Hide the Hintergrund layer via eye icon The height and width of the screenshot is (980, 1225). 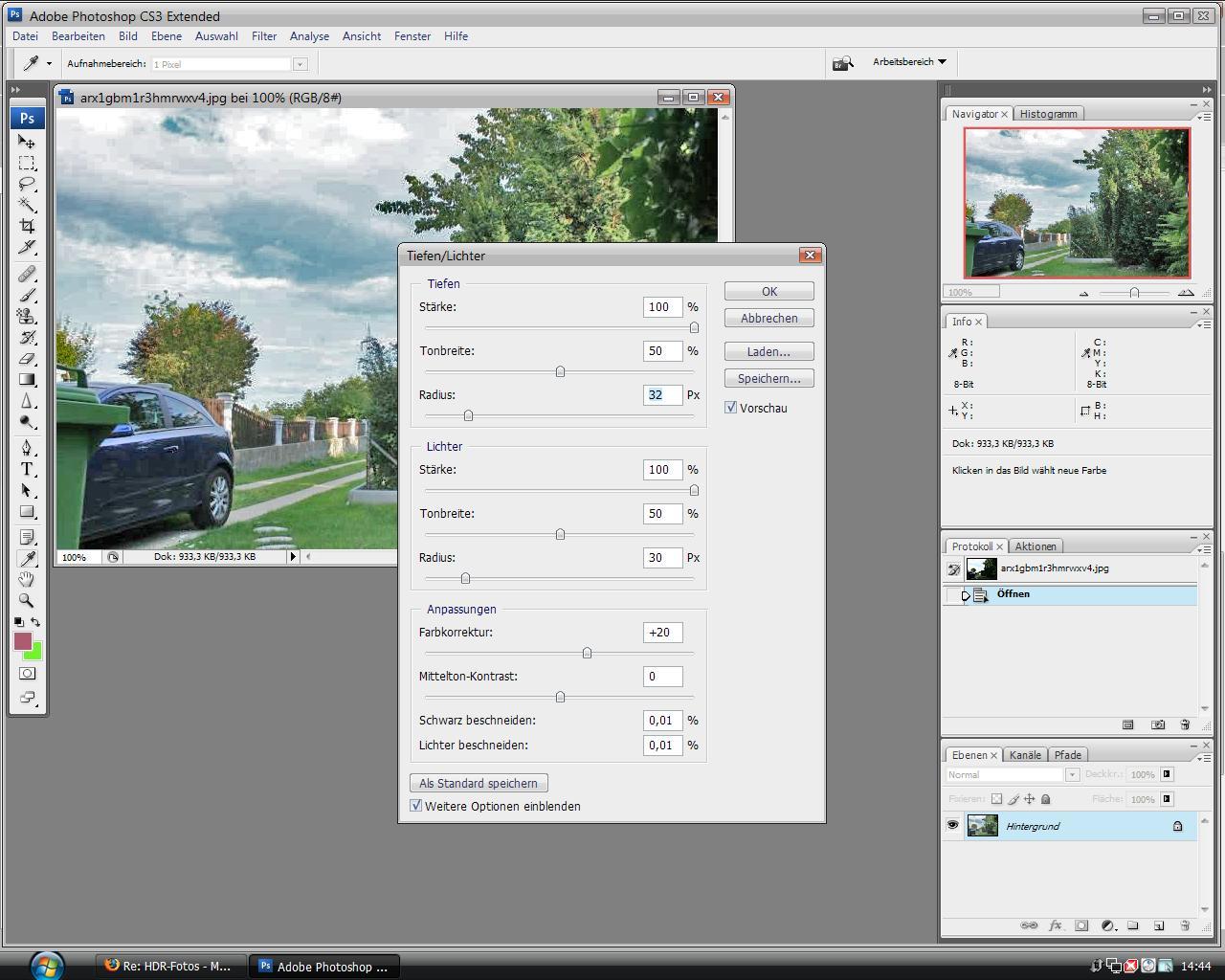click(x=952, y=826)
